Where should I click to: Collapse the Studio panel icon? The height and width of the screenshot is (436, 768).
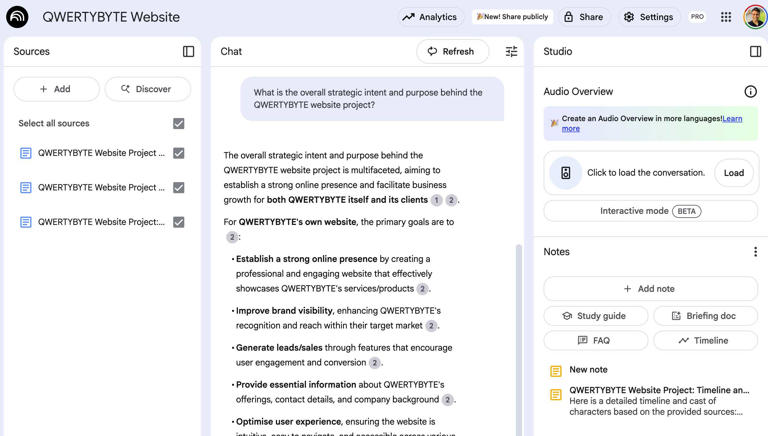tap(755, 51)
